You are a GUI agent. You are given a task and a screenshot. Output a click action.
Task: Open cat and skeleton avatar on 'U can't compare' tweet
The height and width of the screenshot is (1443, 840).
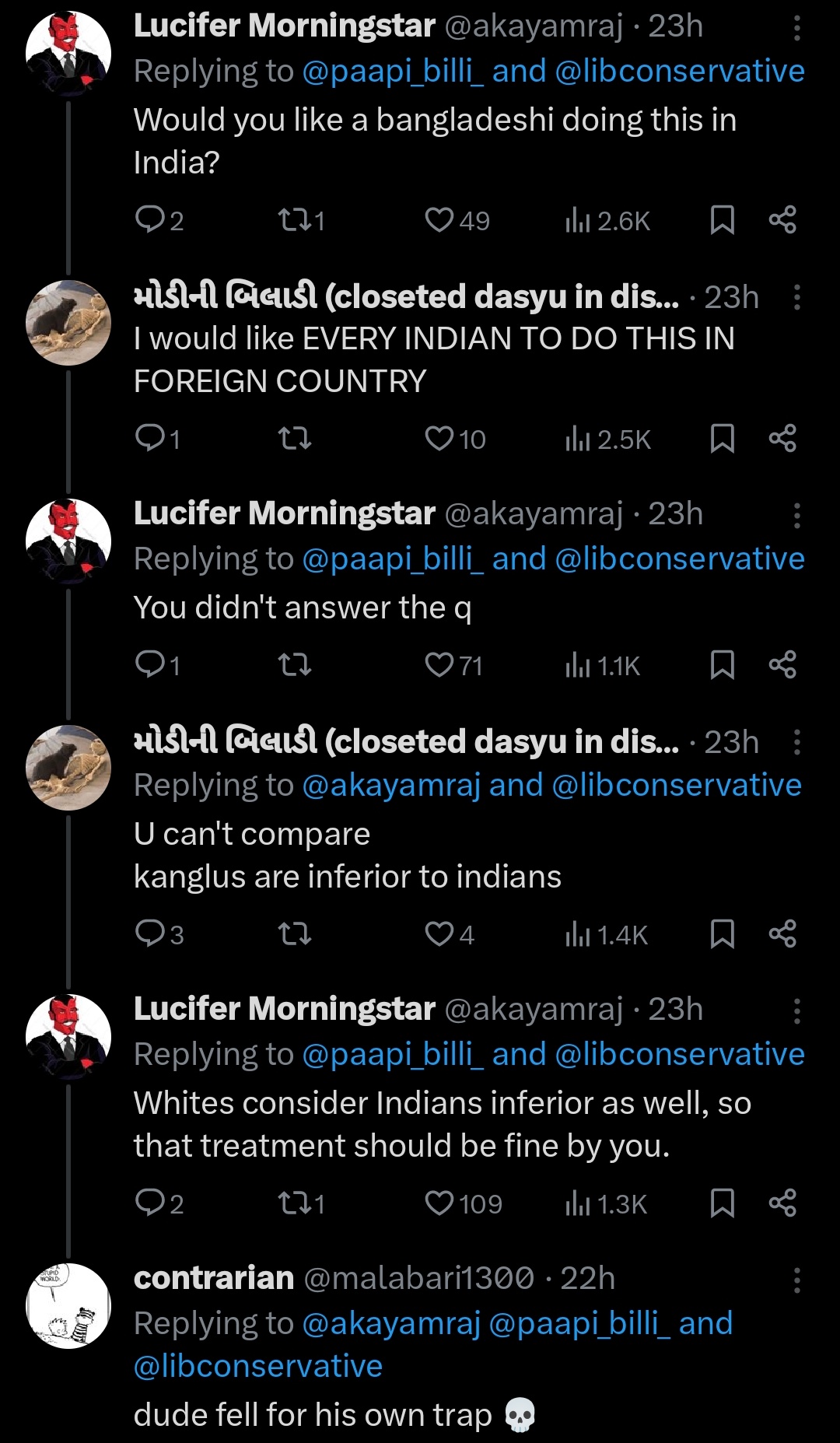[x=68, y=768]
